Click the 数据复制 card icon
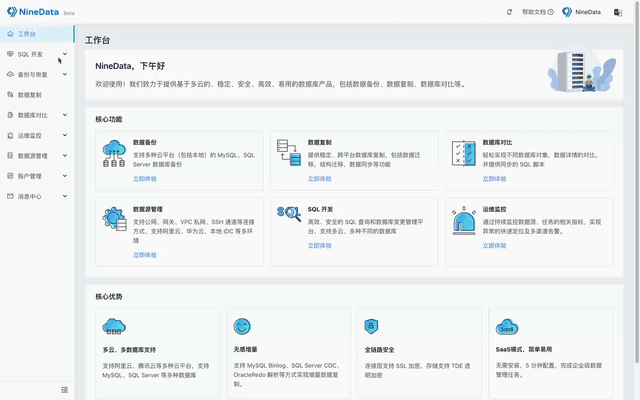 289,152
